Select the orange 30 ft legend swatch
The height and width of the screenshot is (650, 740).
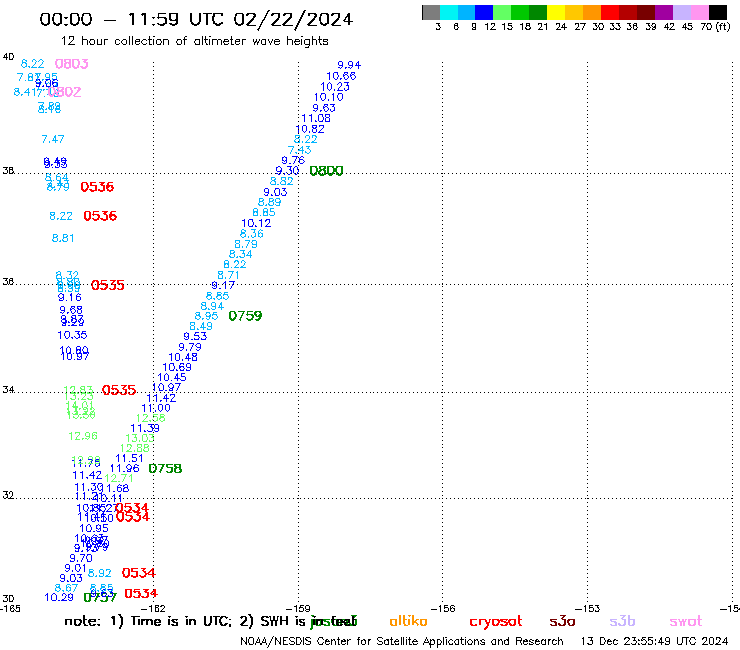click(x=592, y=12)
